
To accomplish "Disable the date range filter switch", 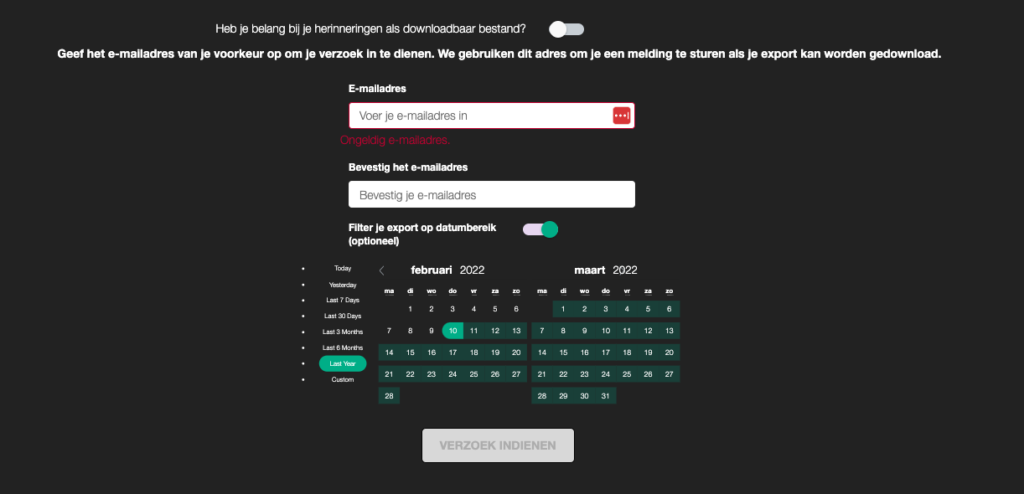I will point(540,229).
